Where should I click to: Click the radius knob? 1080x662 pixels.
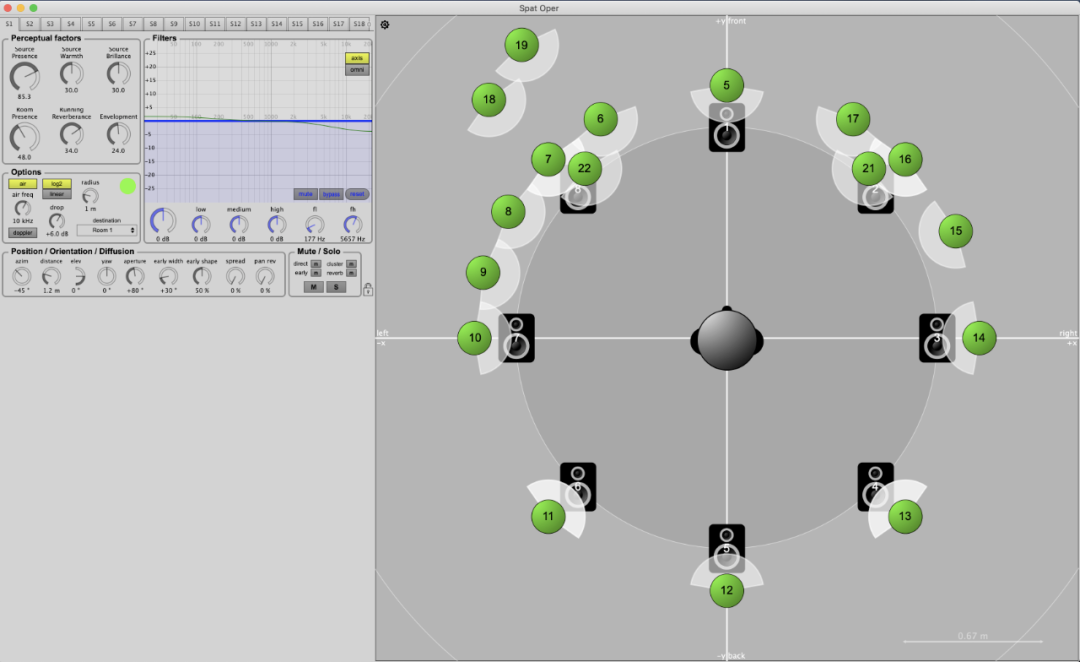(x=90, y=196)
